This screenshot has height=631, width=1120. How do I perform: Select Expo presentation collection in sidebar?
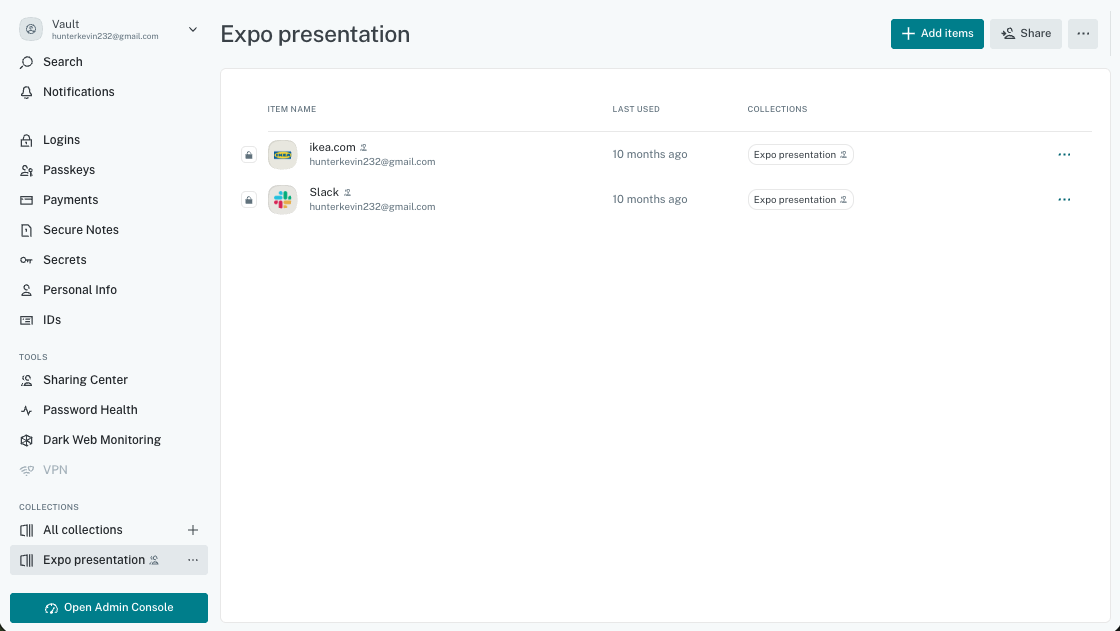[109, 560]
